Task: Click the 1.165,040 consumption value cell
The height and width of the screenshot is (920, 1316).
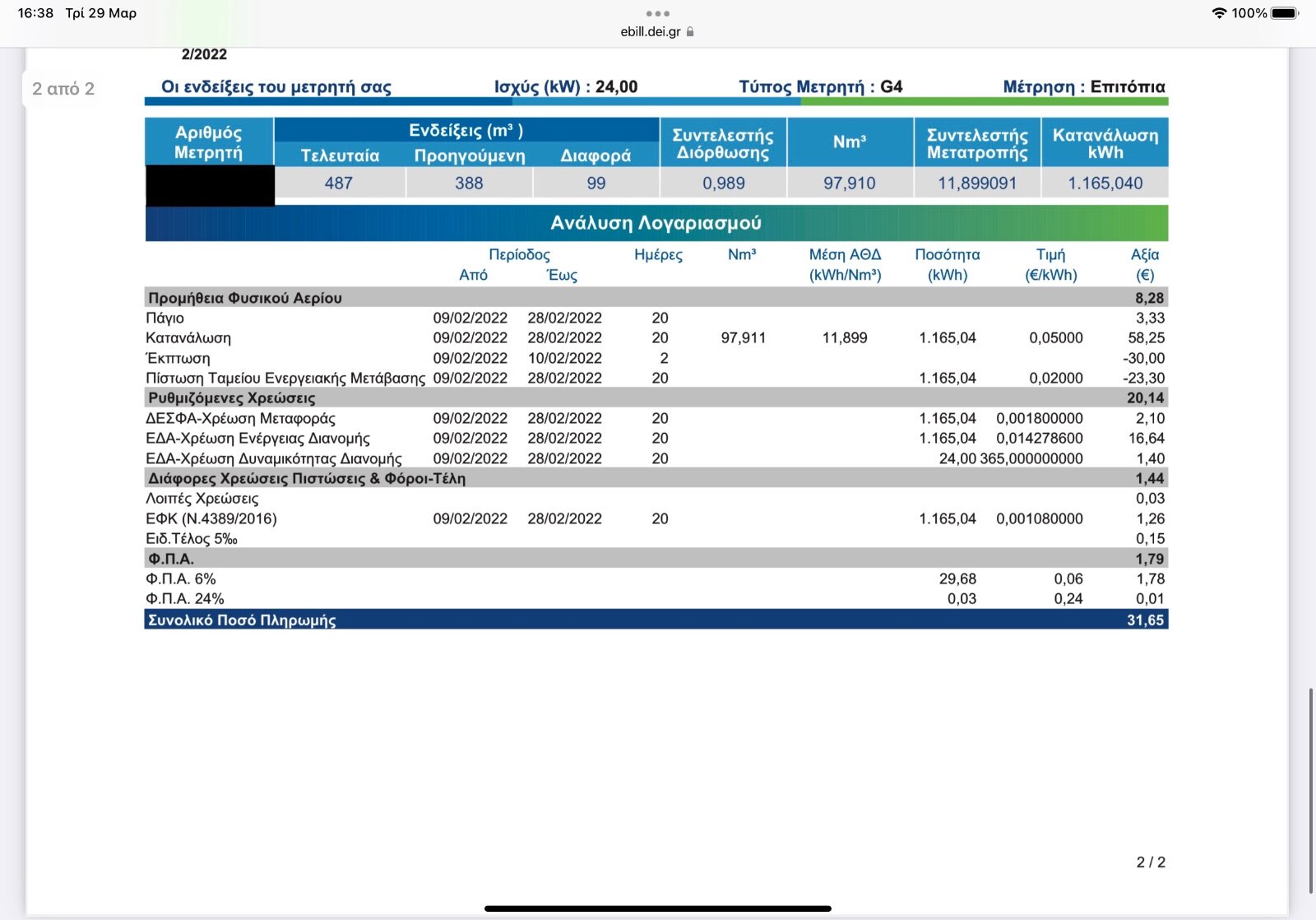Action: 1105,184
